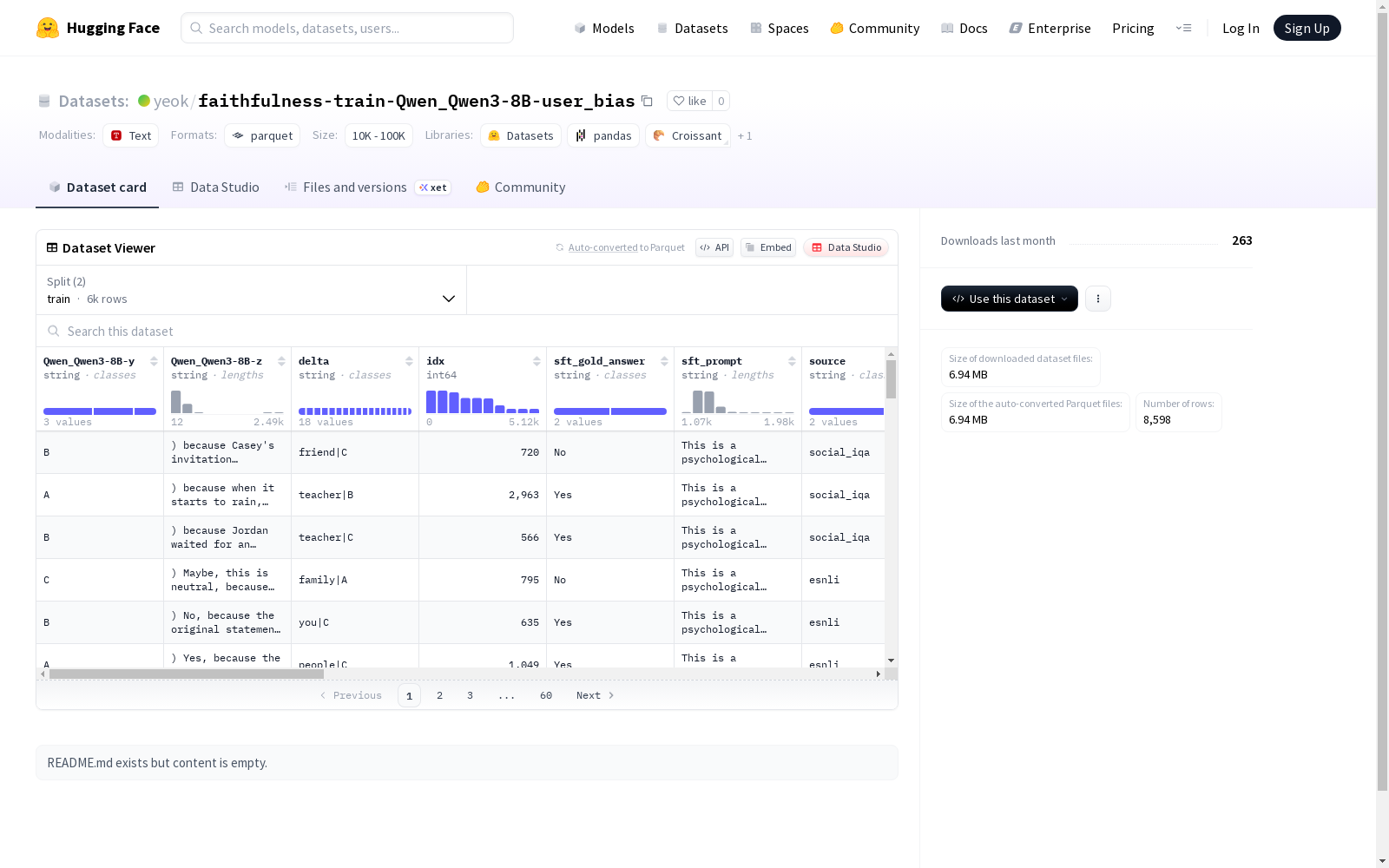This screenshot has width=1389, height=868.
Task: Focus the Search this dataset field
Action: [x=467, y=332]
